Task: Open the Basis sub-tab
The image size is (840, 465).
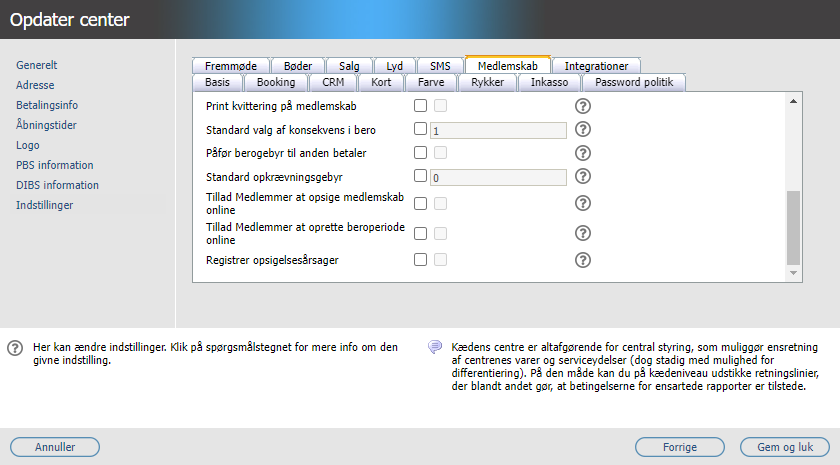Action: point(218,82)
